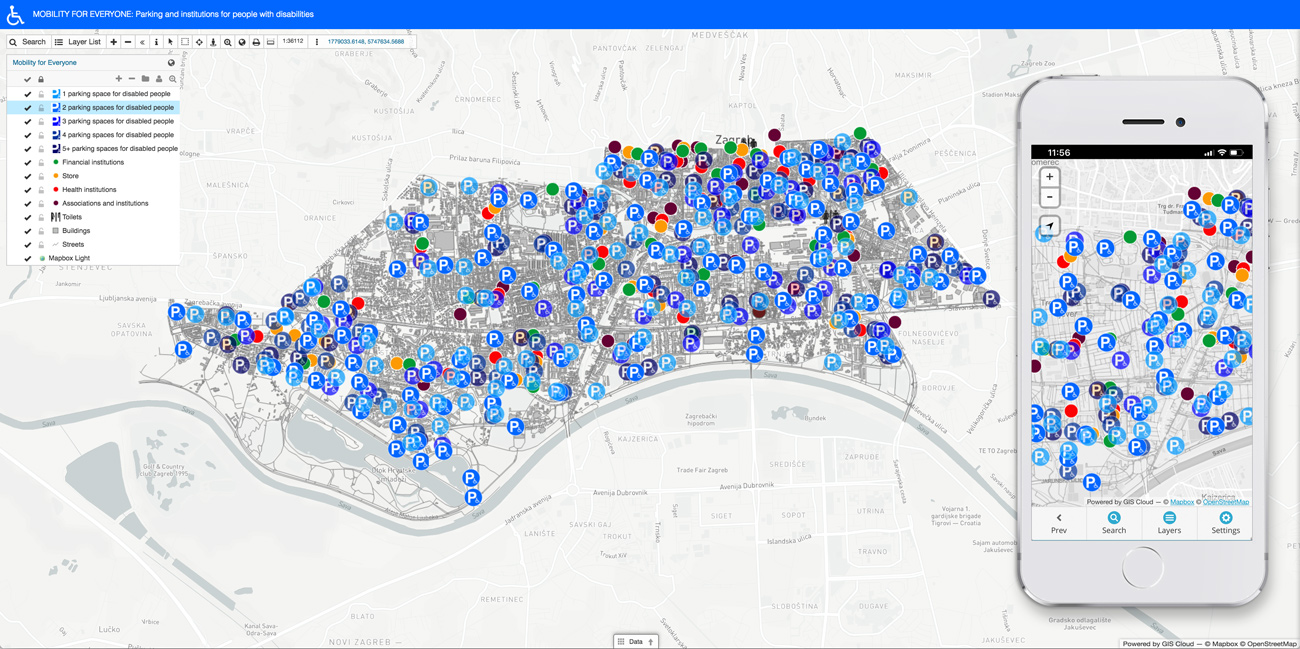This screenshot has height=649, width=1300.
Task: Disable the Buildings layer visibility
Action: (x=27, y=230)
